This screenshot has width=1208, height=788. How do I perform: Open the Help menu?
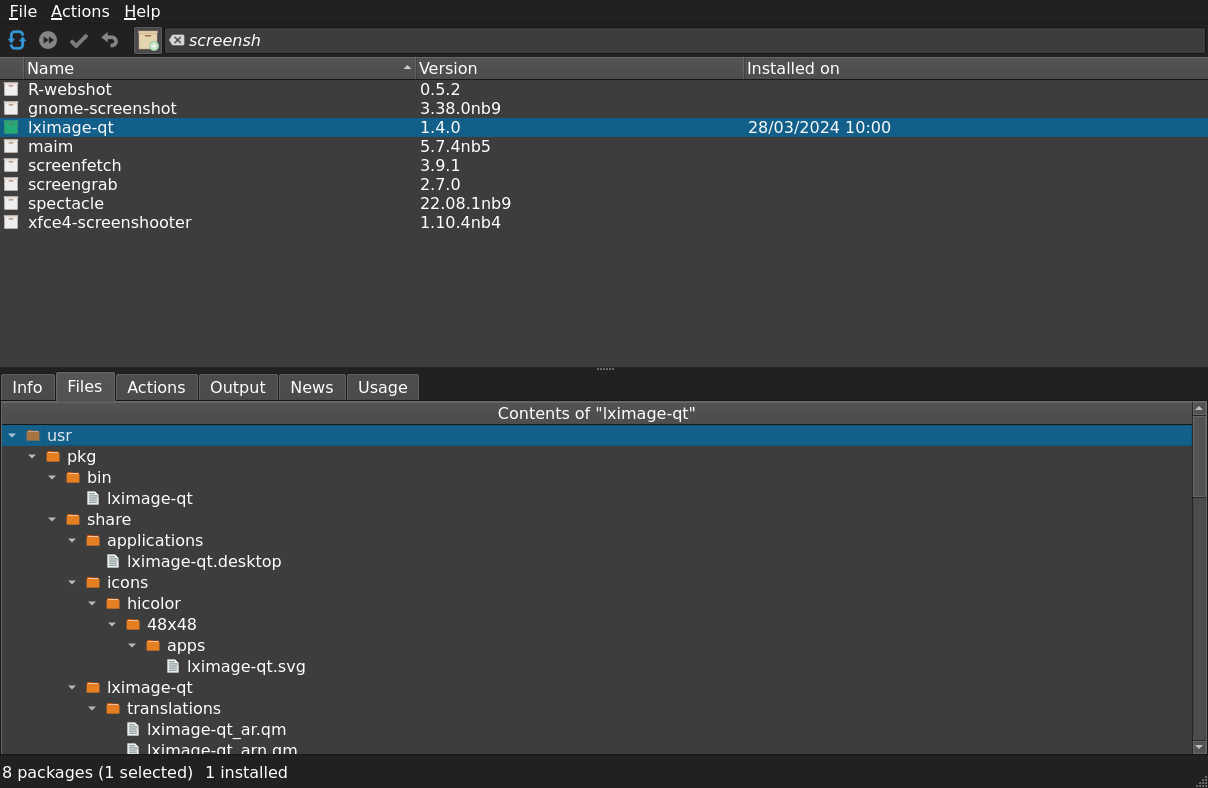[x=142, y=12]
